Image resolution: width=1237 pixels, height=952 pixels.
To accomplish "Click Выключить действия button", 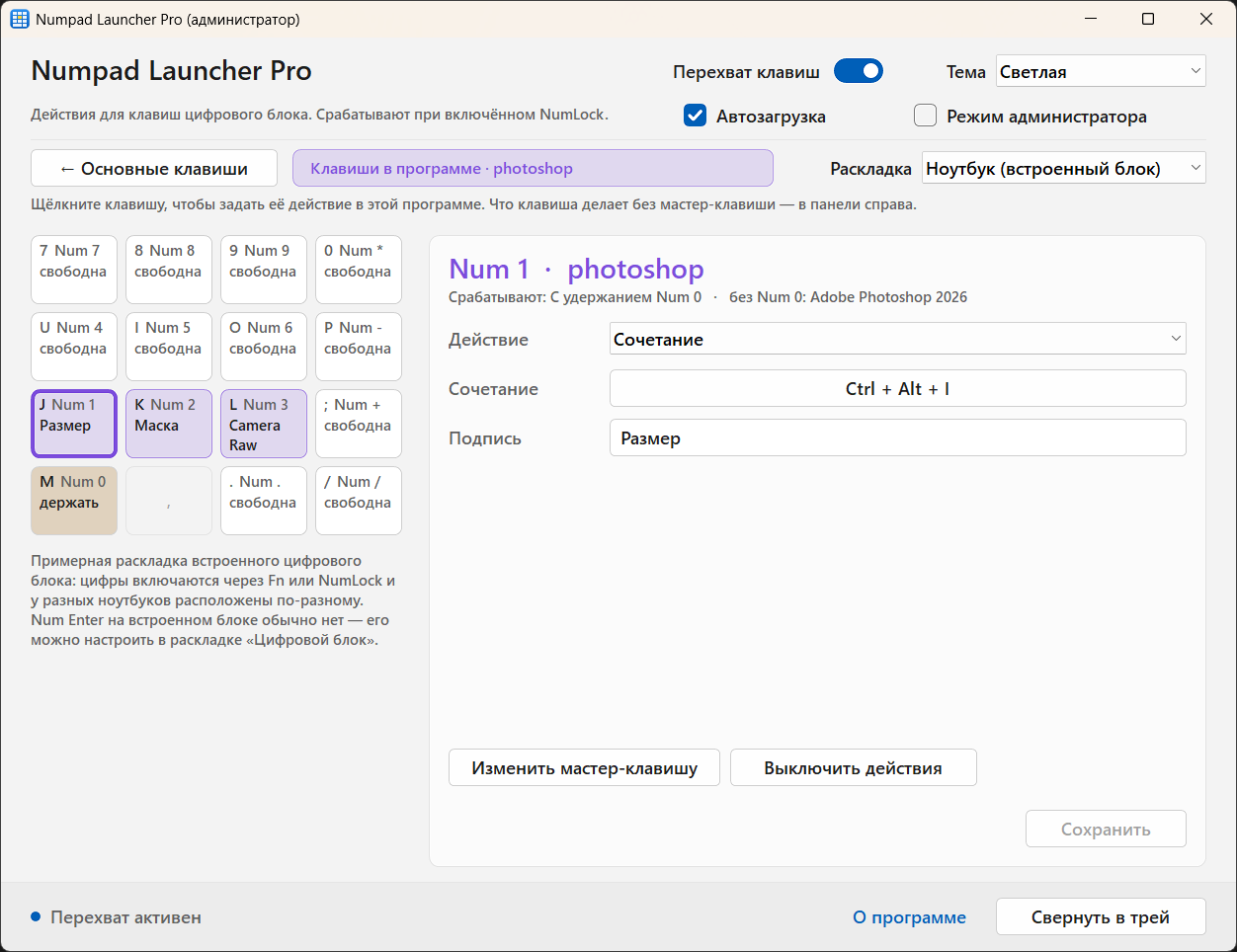I will click(853, 767).
